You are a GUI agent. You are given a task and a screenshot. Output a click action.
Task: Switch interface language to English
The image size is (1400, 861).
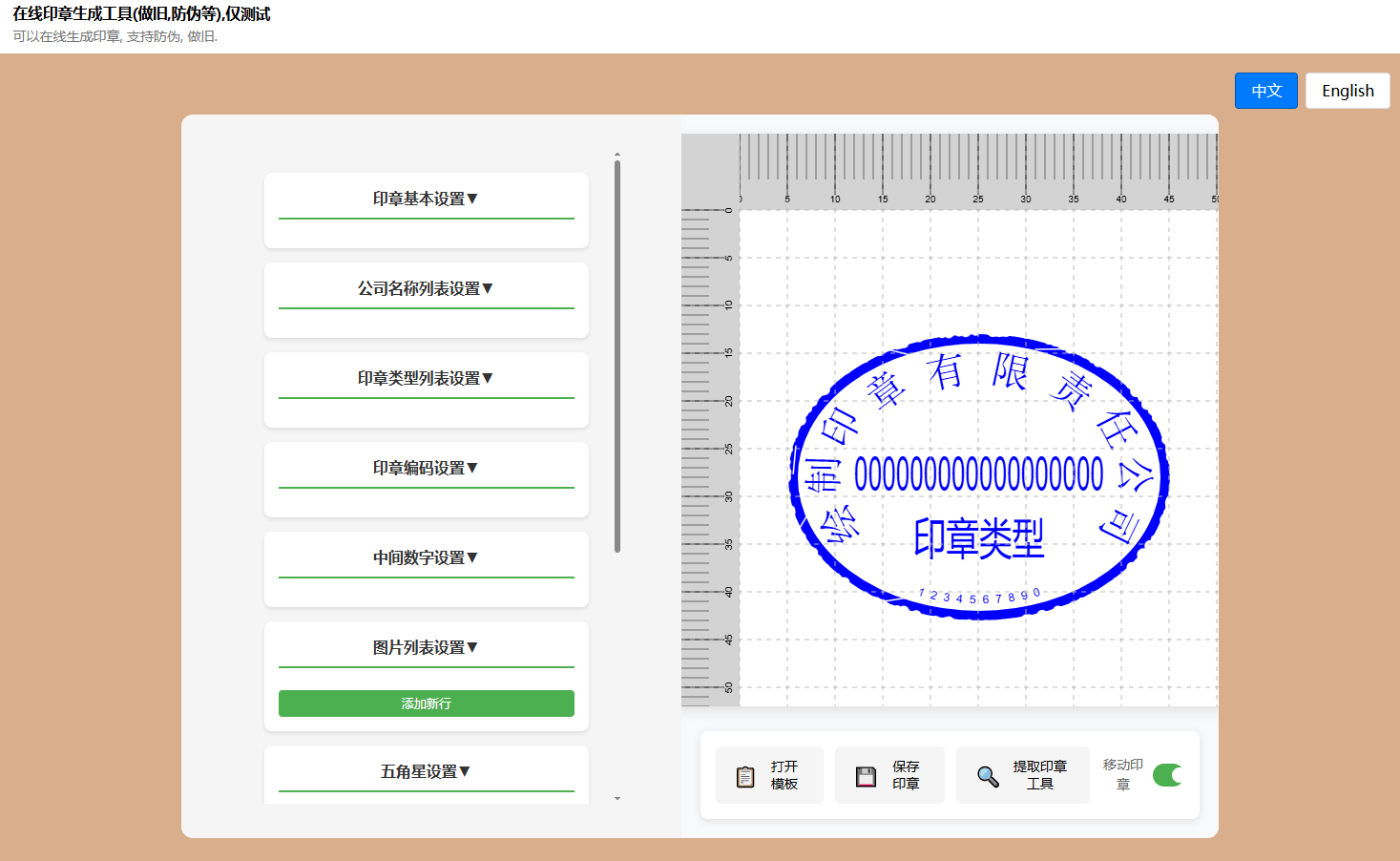click(x=1348, y=90)
